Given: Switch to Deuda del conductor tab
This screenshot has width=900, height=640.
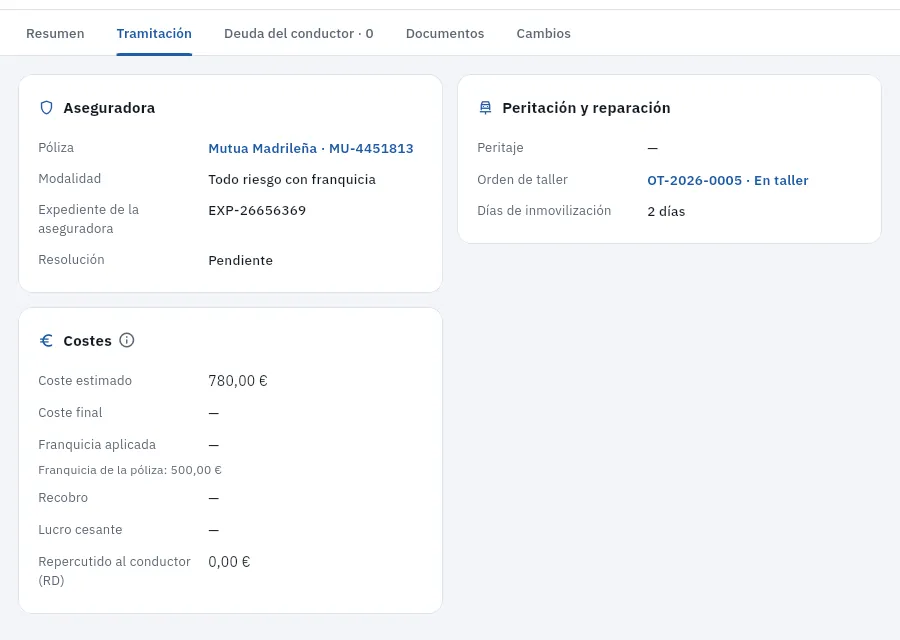Looking at the screenshot, I should point(298,33).
